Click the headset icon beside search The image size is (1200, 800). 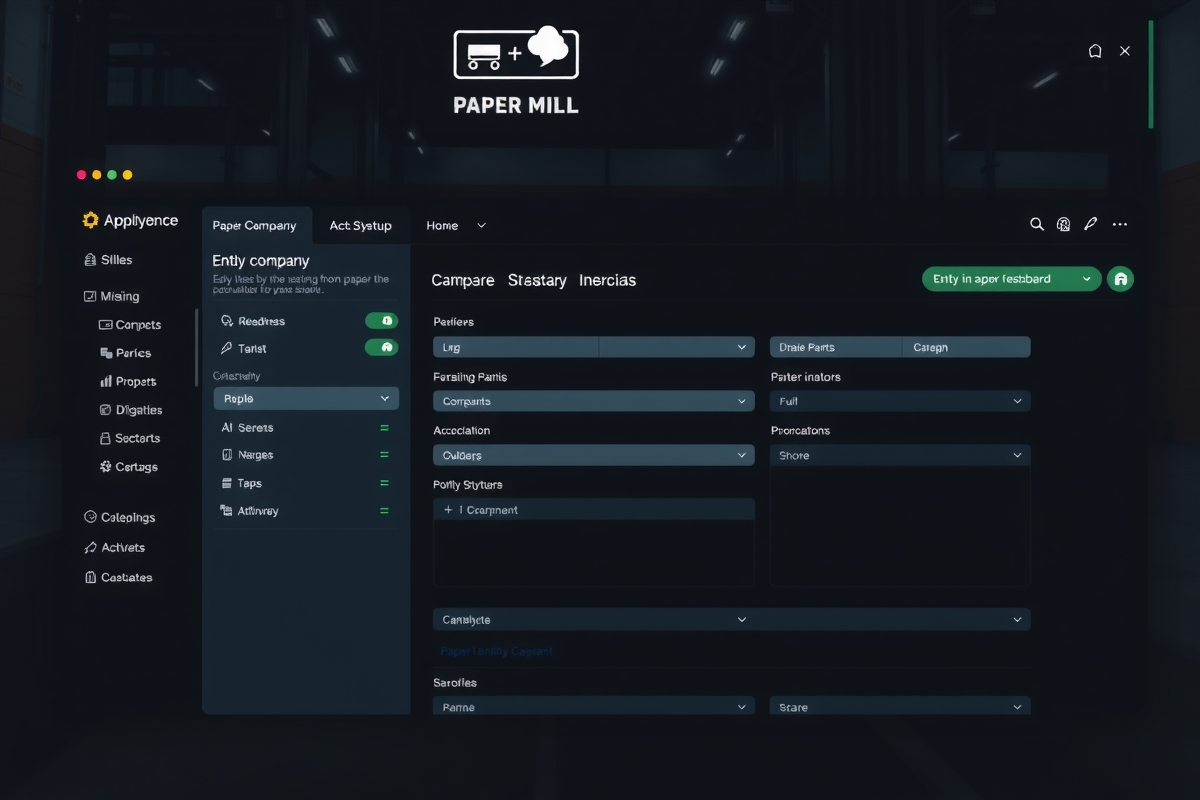(x=1064, y=225)
